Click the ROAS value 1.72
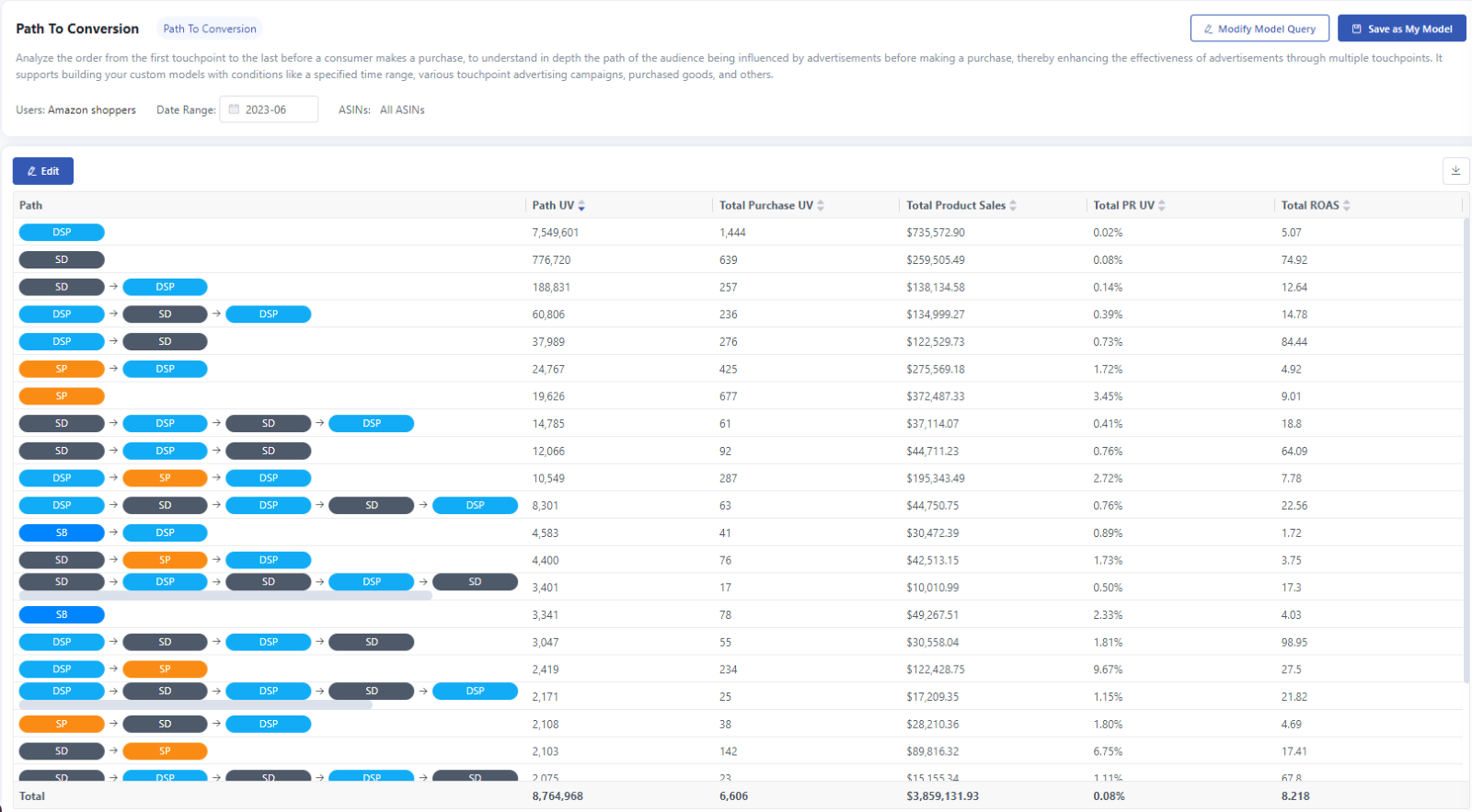The height and width of the screenshot is (812, 1472). pyautogui.click(x=1292, y=533)
